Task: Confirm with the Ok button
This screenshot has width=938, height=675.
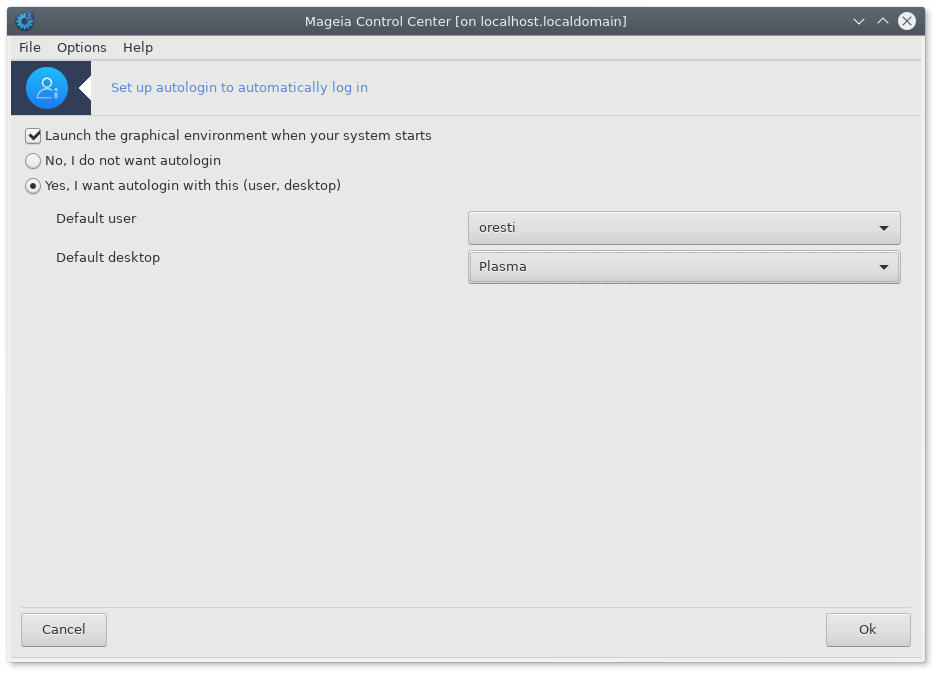Action: 868,630
